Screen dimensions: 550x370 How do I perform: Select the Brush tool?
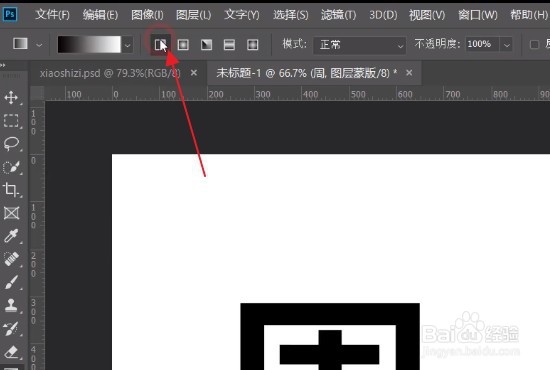coord(11,282)
